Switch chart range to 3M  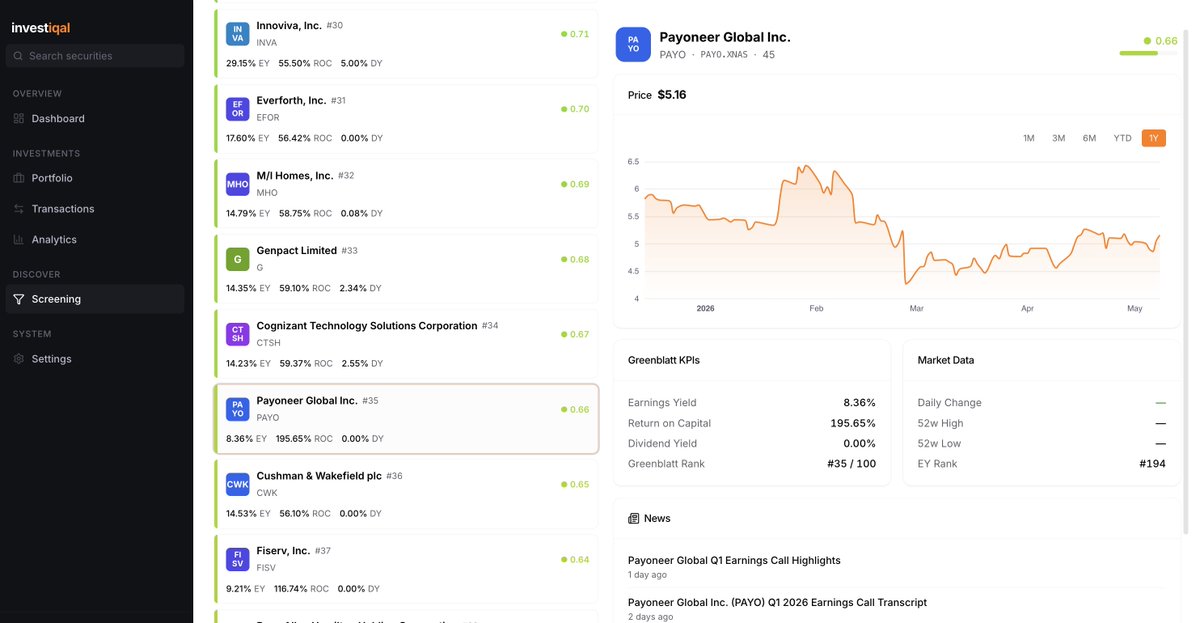[x=1058, y=138]
